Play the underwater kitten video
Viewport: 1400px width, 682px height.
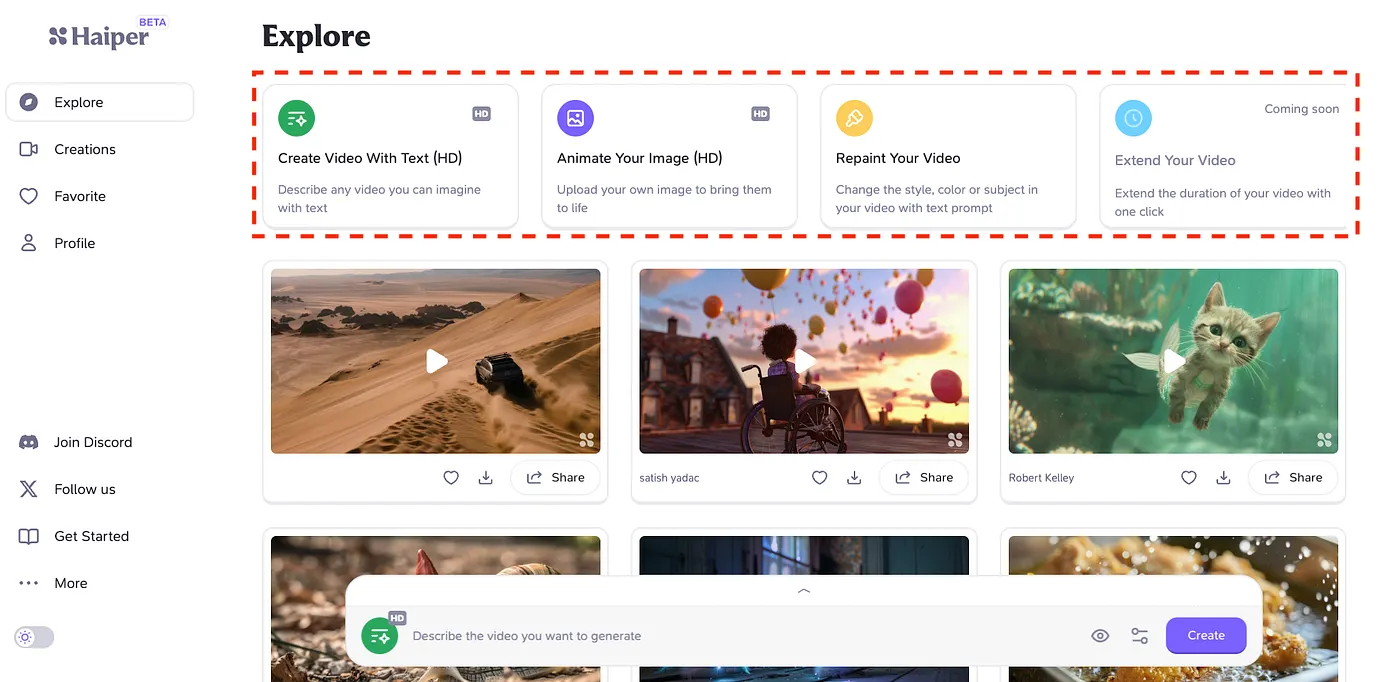click(1173, 361)
